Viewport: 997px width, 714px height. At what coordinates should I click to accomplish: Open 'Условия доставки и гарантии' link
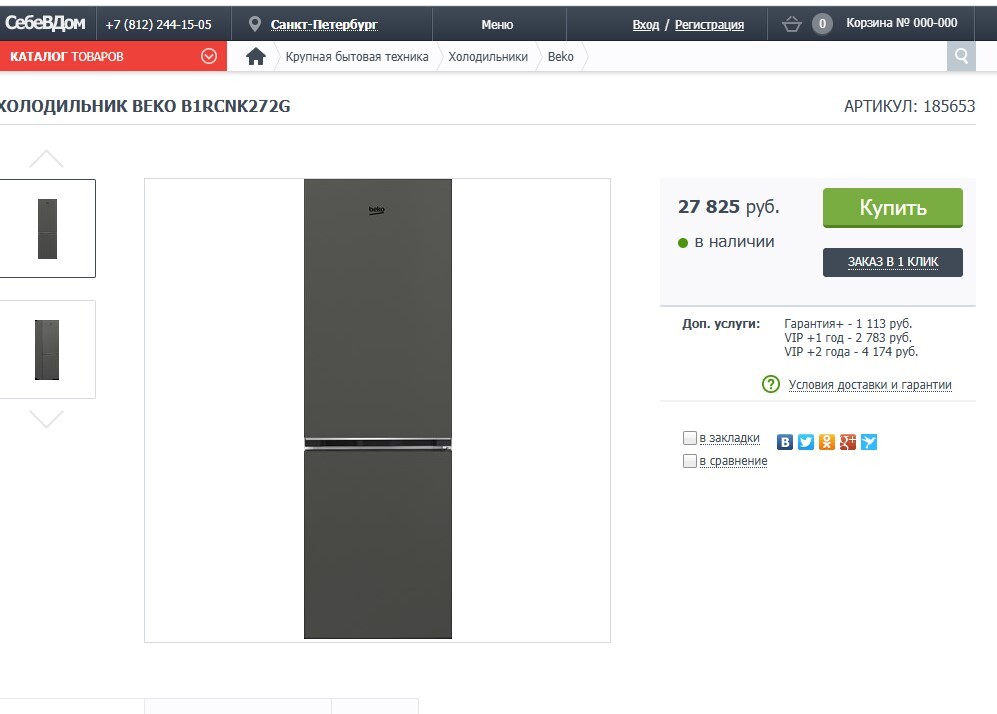tap(870, 385)
